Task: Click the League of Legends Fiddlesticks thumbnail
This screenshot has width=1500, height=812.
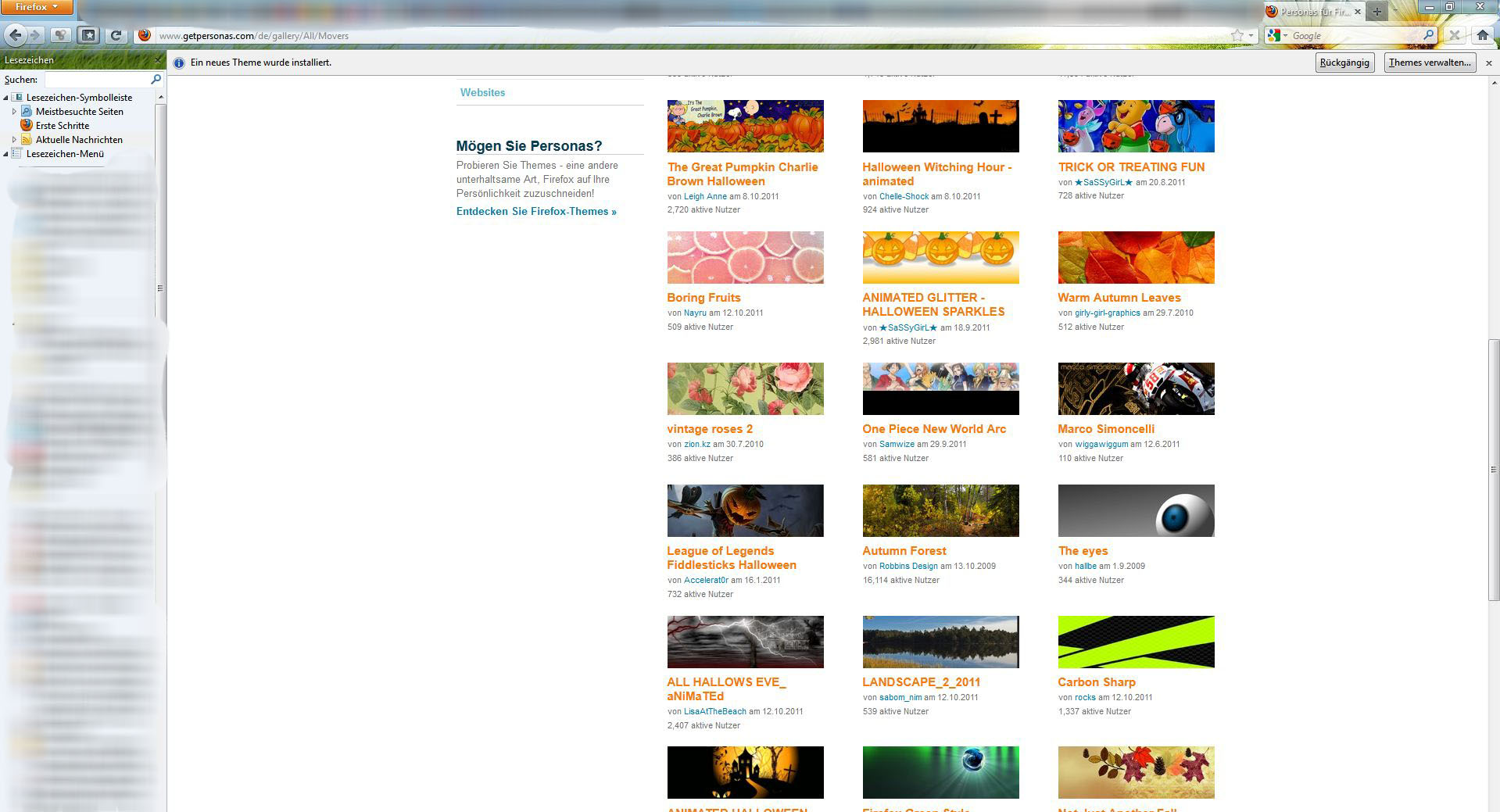Action: point(745,510)
